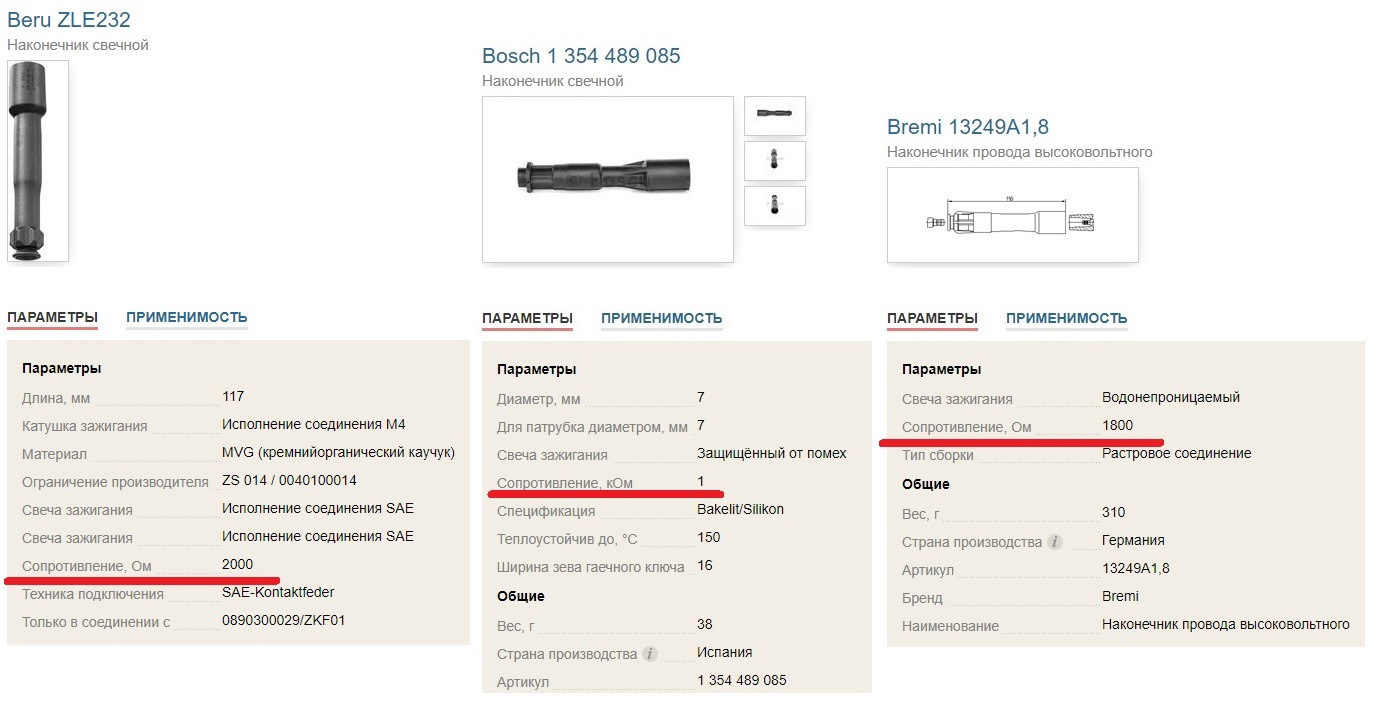1376x703 pixels.
Task: Open the Beru ZLE232 product title
Action: [69, 20]
